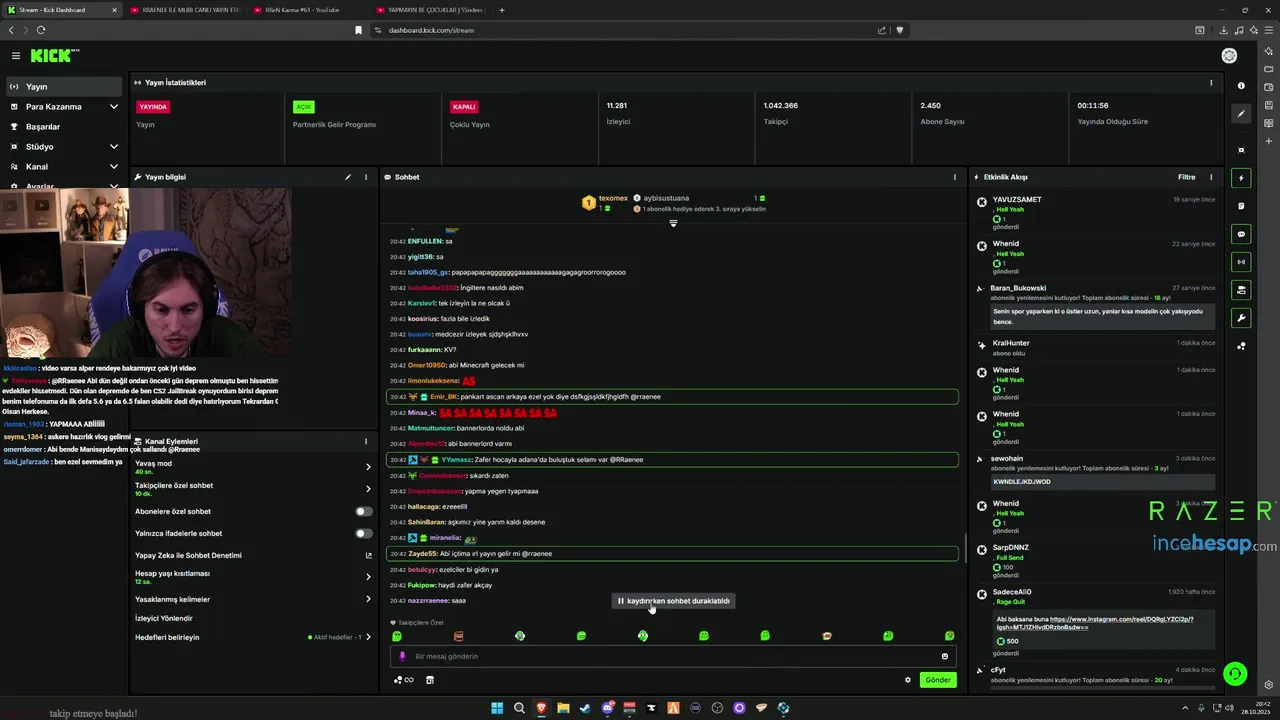Open Yavaş mod settings arrow
Screen dimensions: 1280x720
point(368,467)
